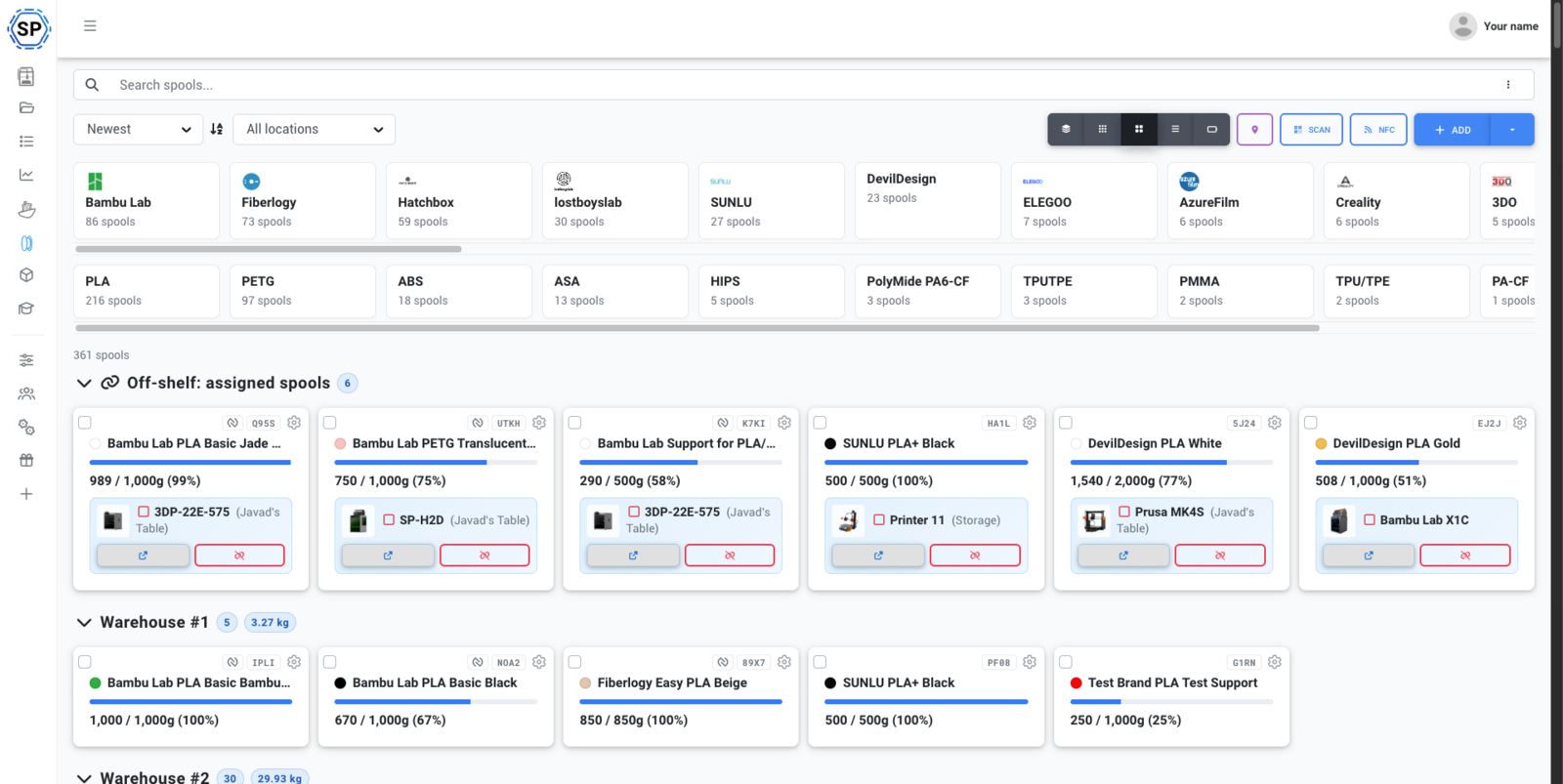This screenshot has width=1563, height=784.
Task: Filter by the Fiberlogy brand card
Action: [x=303, y=201]
